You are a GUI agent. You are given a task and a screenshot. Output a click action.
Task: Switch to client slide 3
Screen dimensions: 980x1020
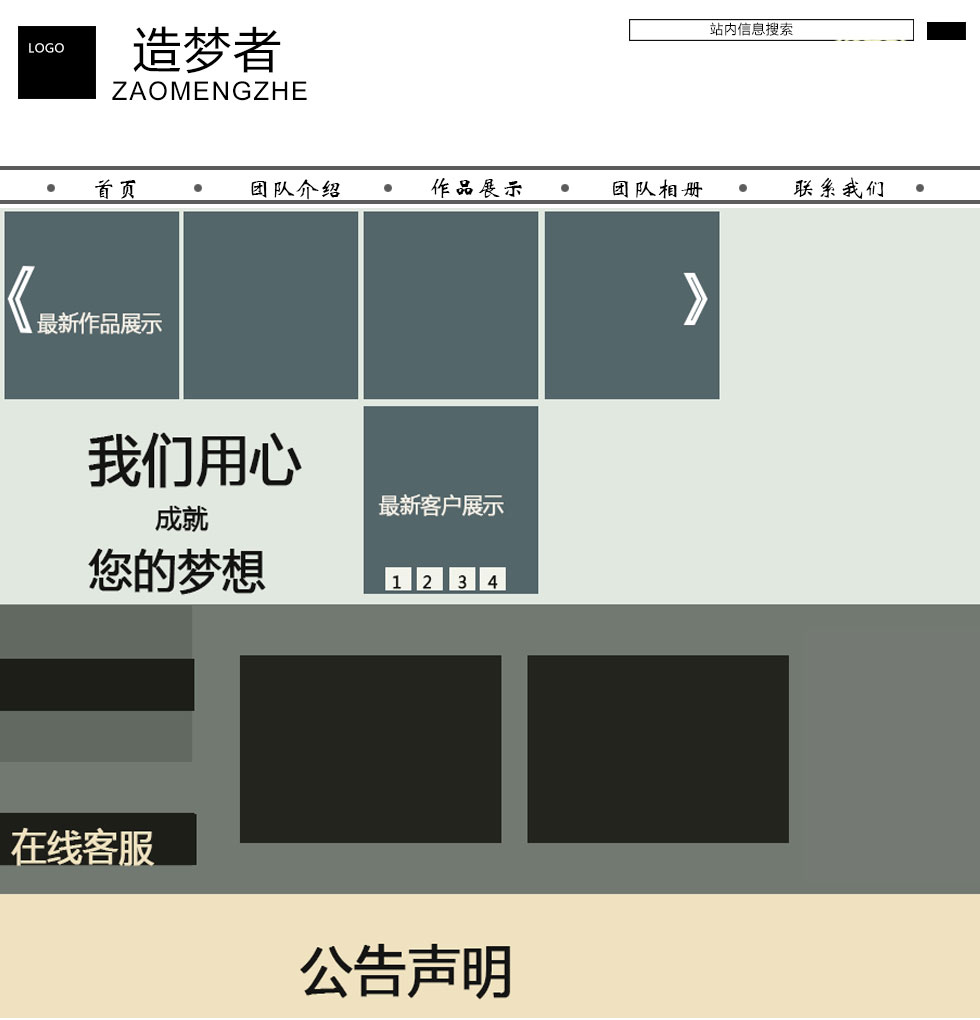[462, 579]
